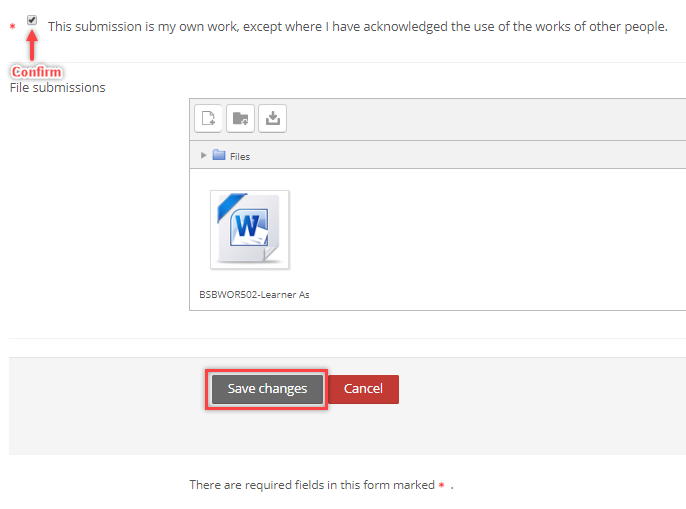The height and width of the screenshot is (509, 686).
Task: Click the Download all files icon
Action: click(x=272, y=119)
